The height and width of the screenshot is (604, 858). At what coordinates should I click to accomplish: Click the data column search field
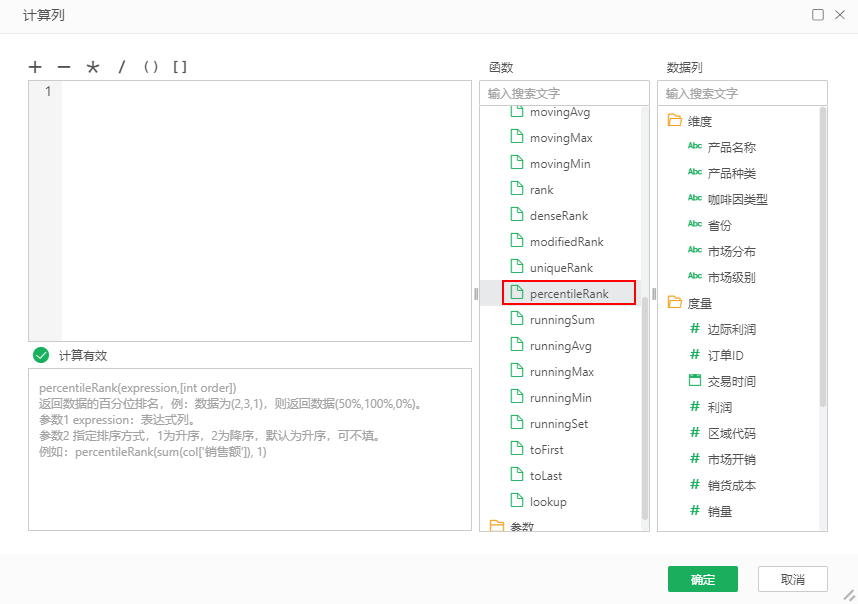[742, 93]
